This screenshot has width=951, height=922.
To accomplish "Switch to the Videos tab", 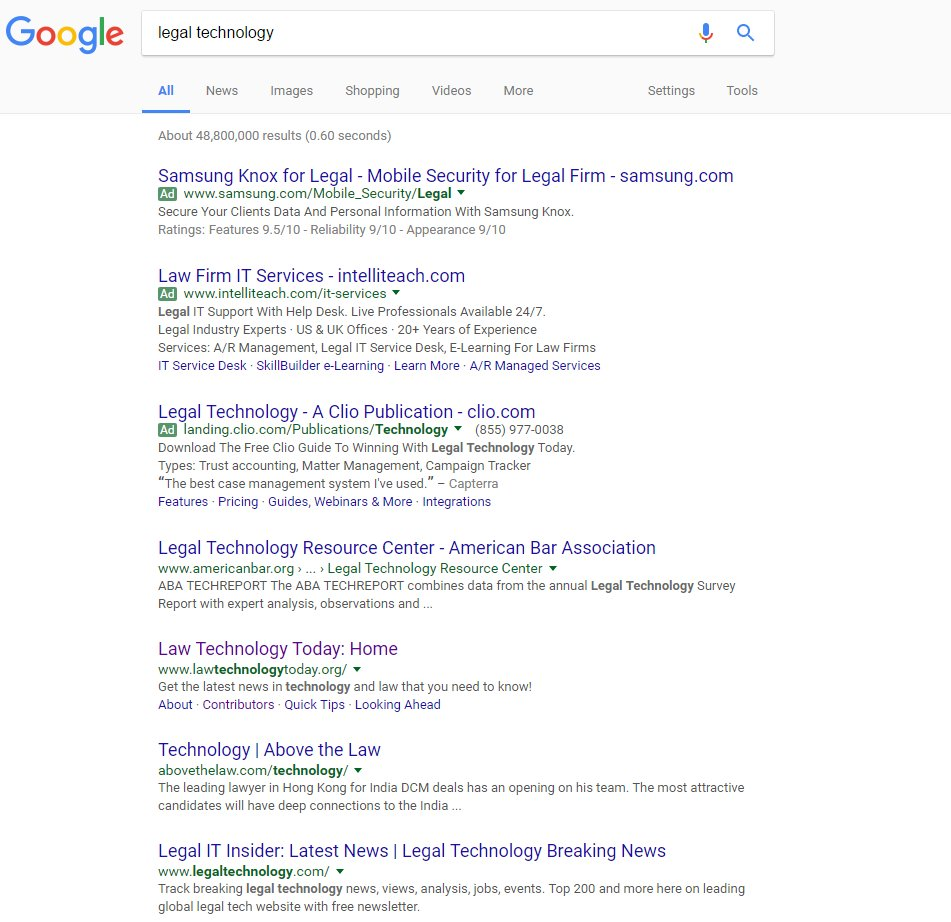I will (451, 91).
